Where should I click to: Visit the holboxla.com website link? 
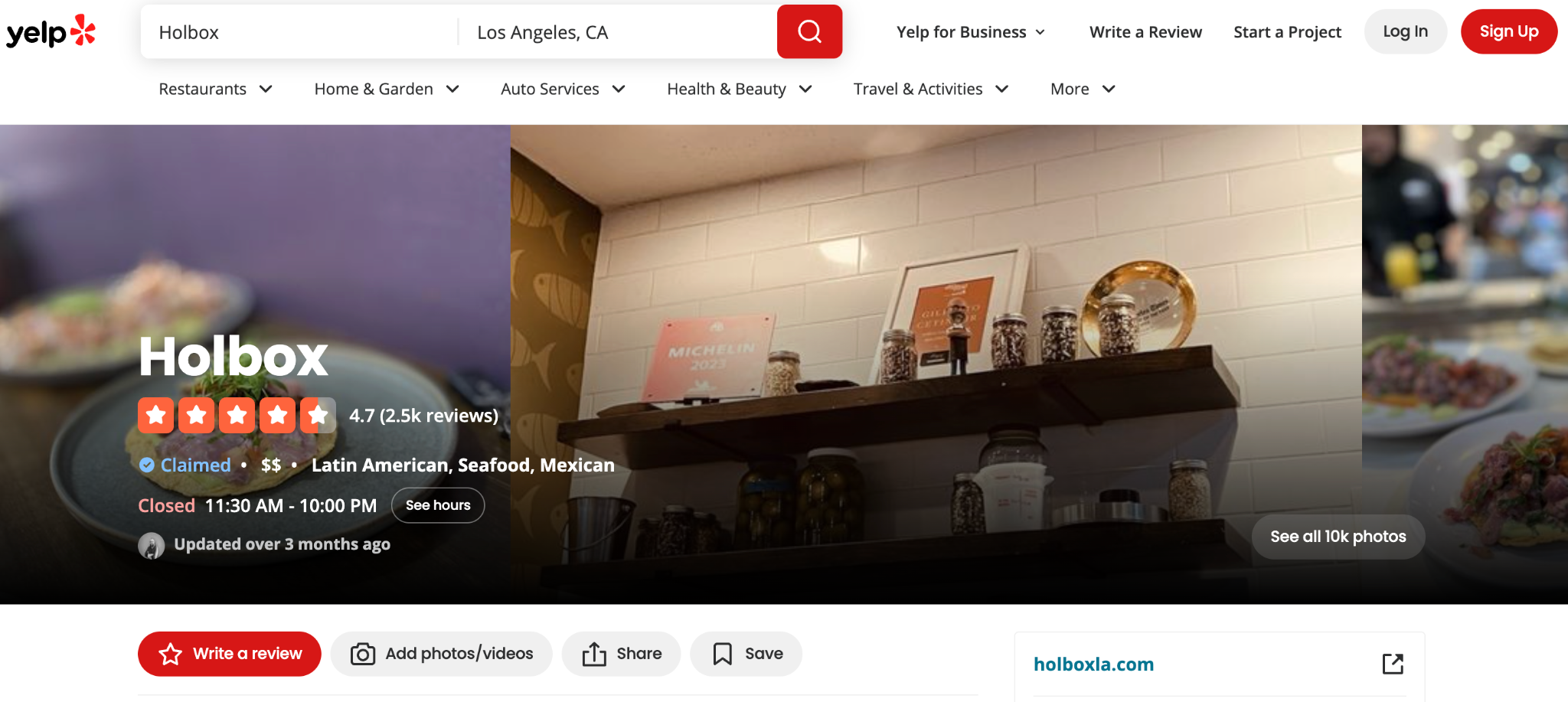[1093, 664]
